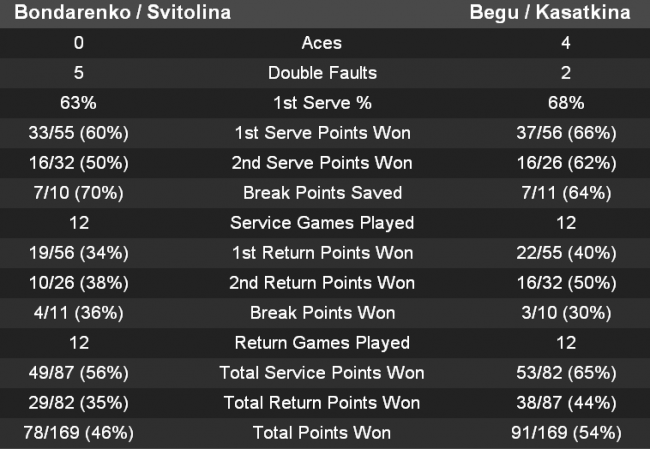650x449 pixels.
Task: Click the Service Games Played label
Action: (x=321, y=223)
